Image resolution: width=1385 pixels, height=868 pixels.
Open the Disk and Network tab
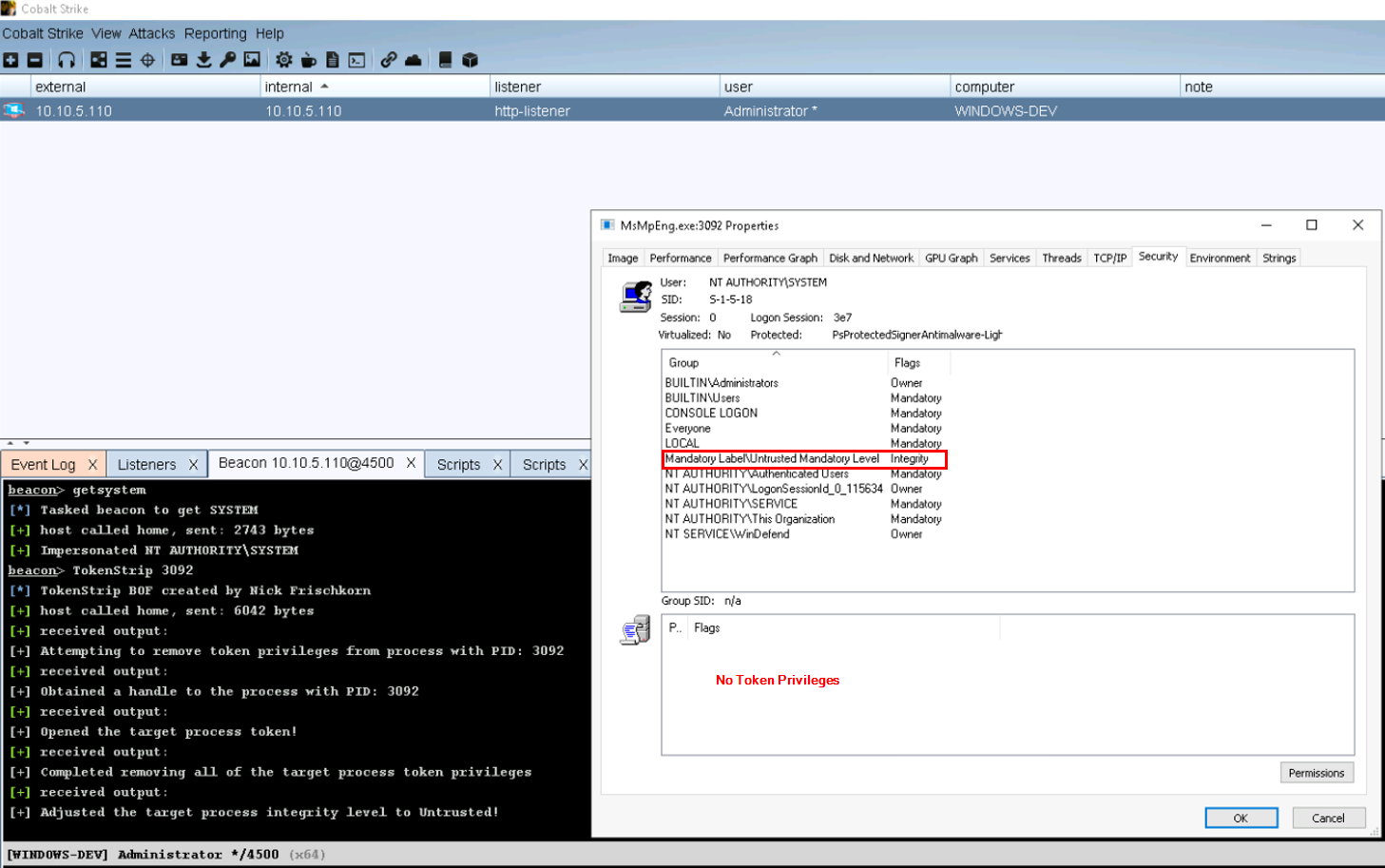[x=871, y=258]
